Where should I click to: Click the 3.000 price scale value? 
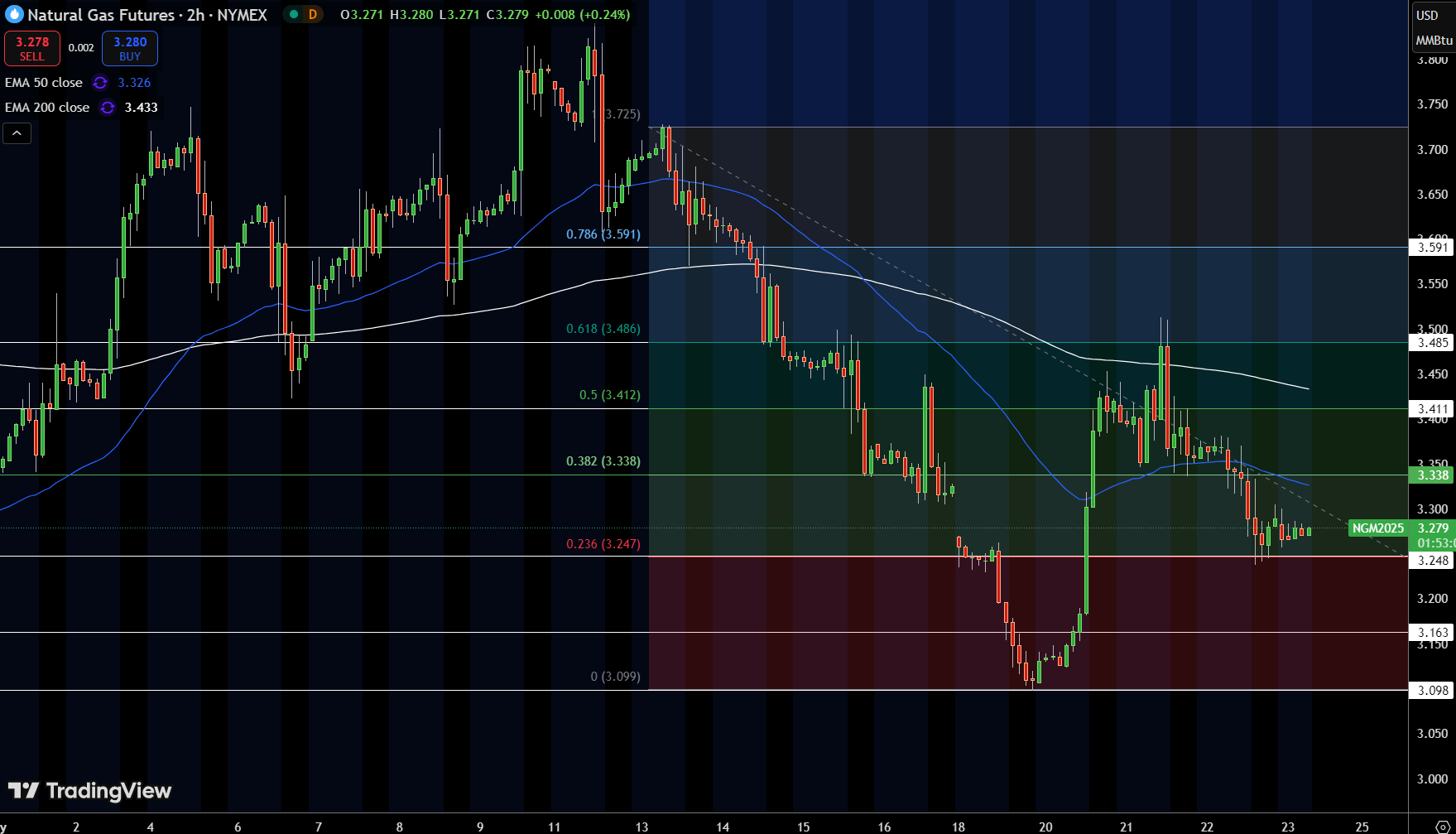pos(1433,779)
